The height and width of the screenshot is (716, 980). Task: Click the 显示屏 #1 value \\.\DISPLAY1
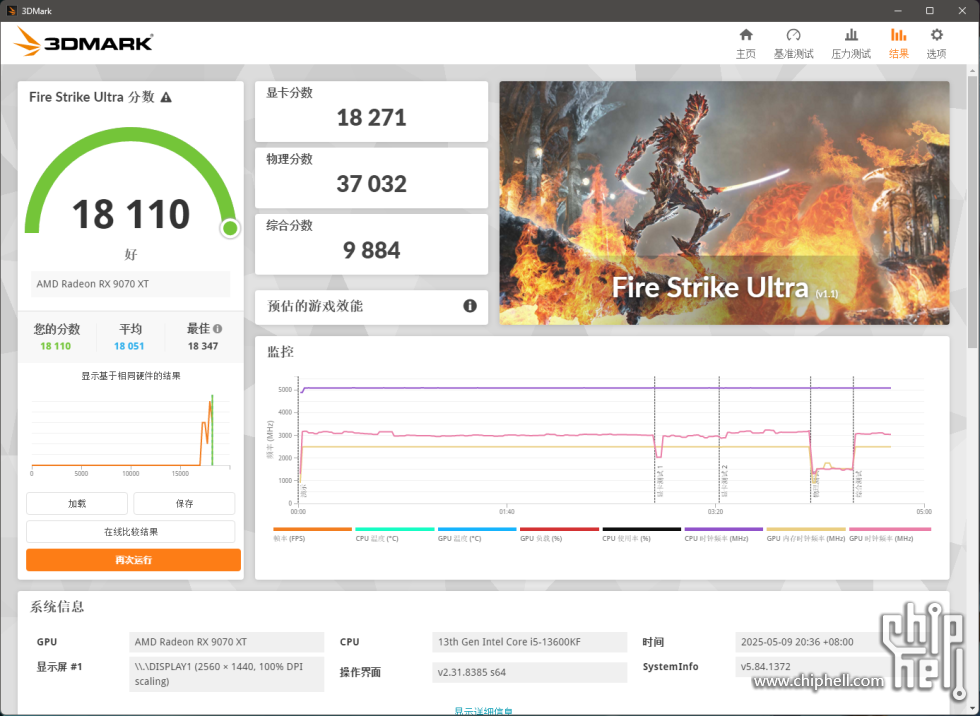point(226,674)
